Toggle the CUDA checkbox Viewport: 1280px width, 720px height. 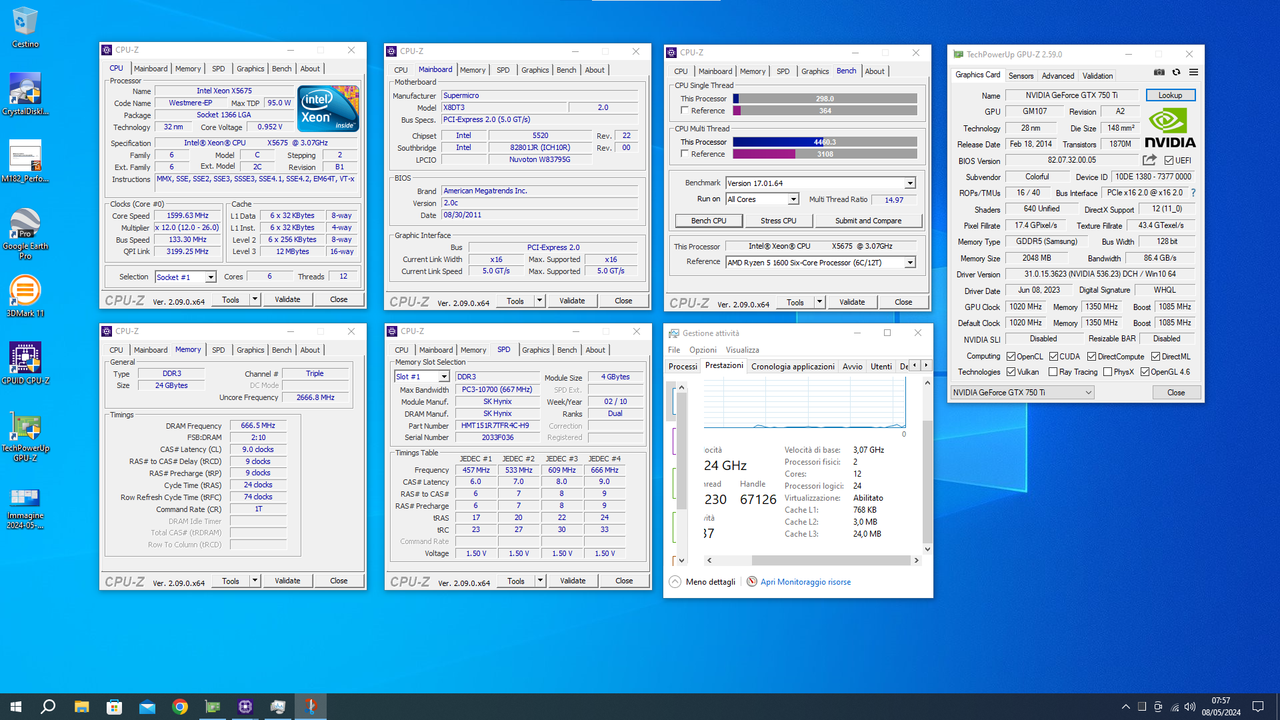tap(1055, 356)
